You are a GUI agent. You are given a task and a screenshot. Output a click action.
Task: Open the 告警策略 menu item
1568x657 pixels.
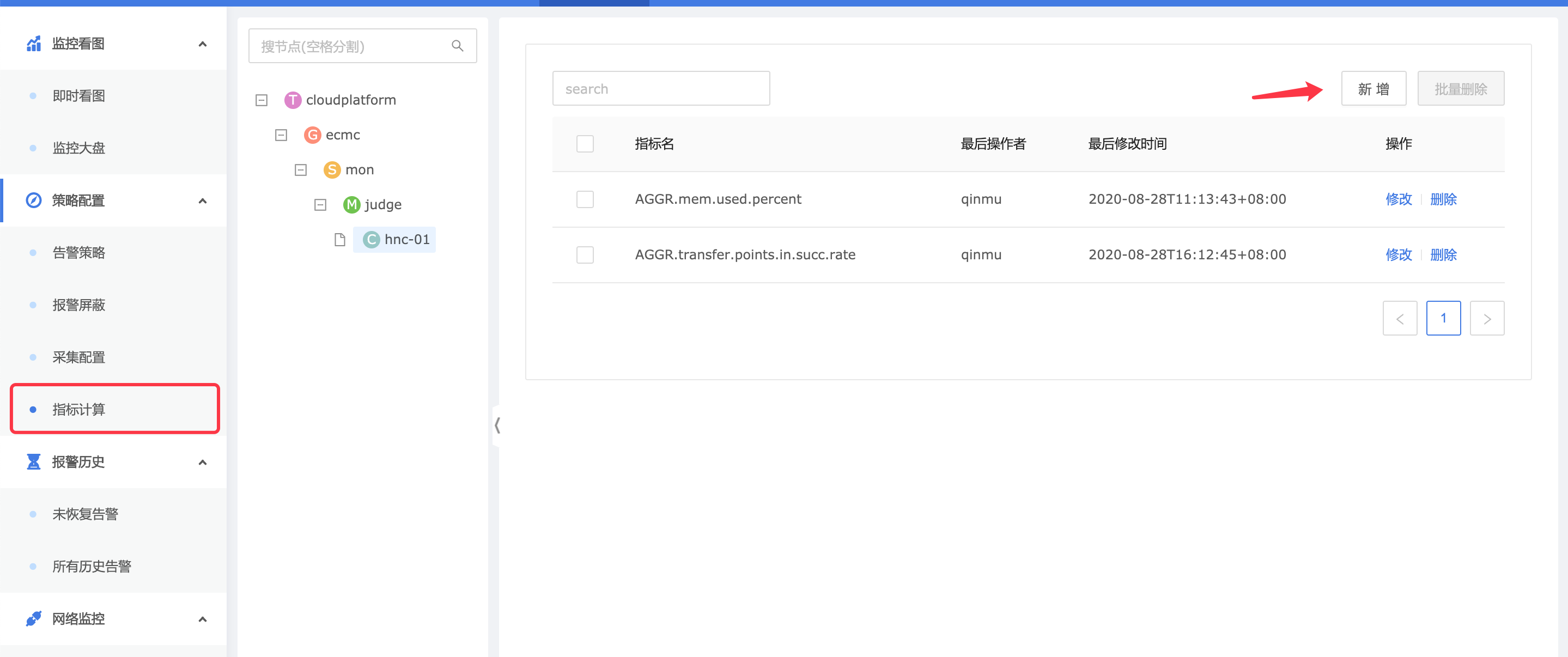click(x=79, y=253)
